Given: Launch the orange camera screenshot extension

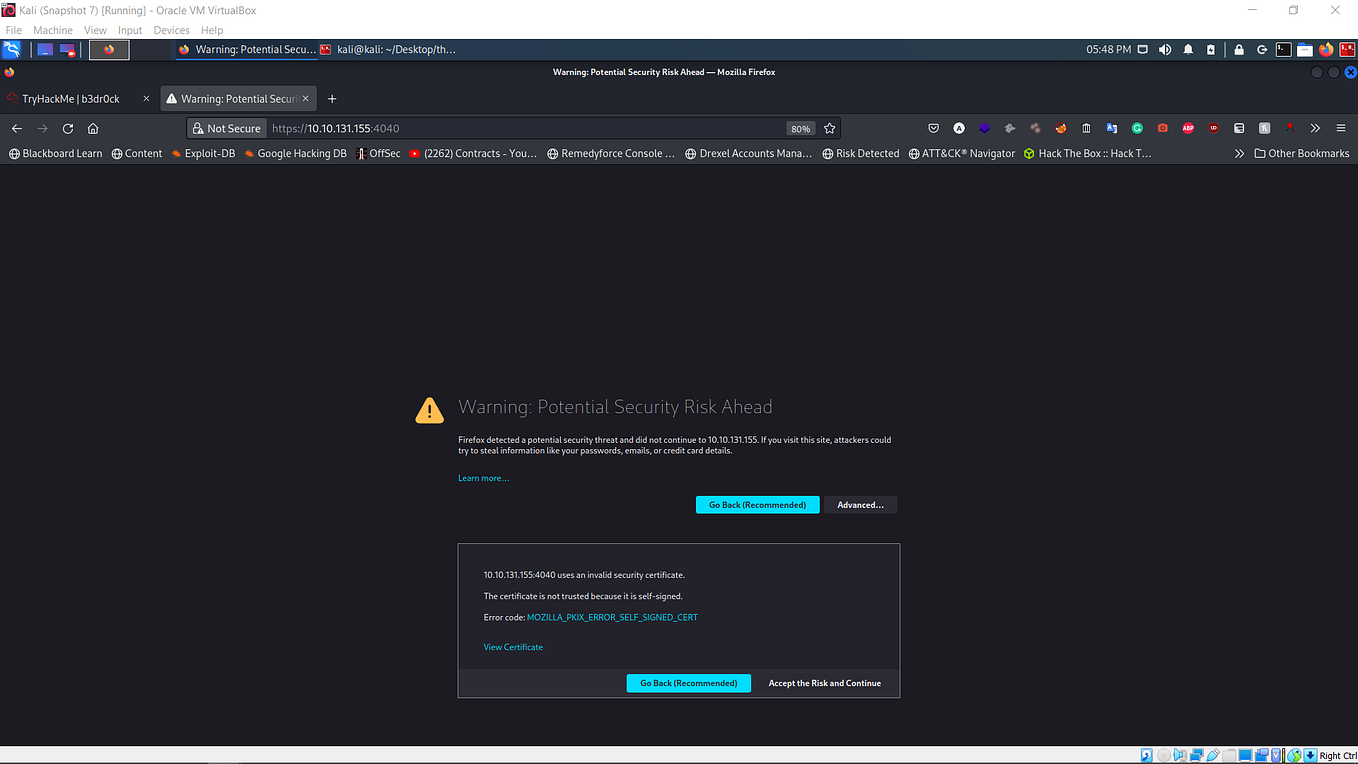Looking at the screenshot, I should coord(1163,128).
